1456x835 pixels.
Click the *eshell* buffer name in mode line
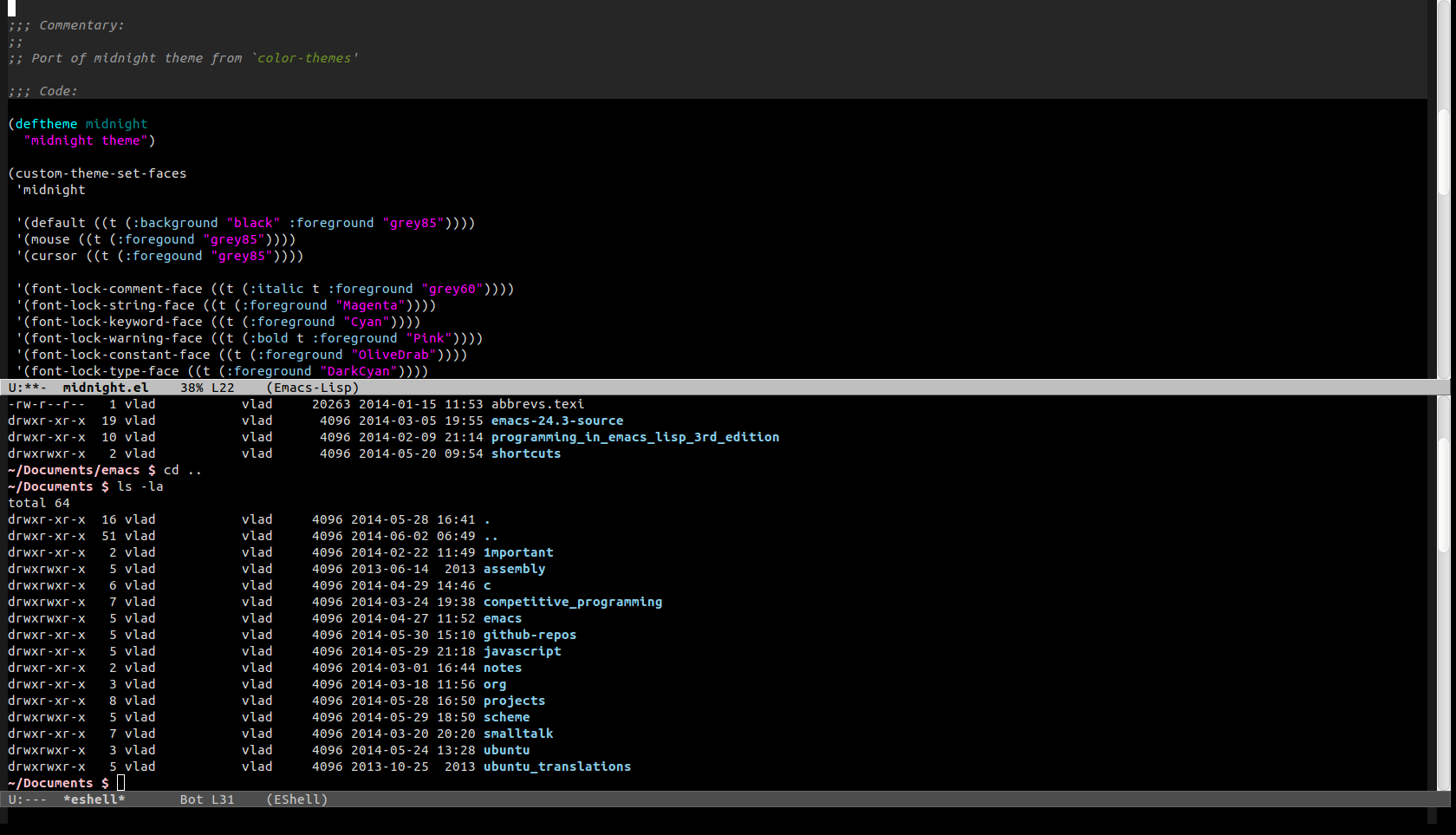tap(94, 799)
